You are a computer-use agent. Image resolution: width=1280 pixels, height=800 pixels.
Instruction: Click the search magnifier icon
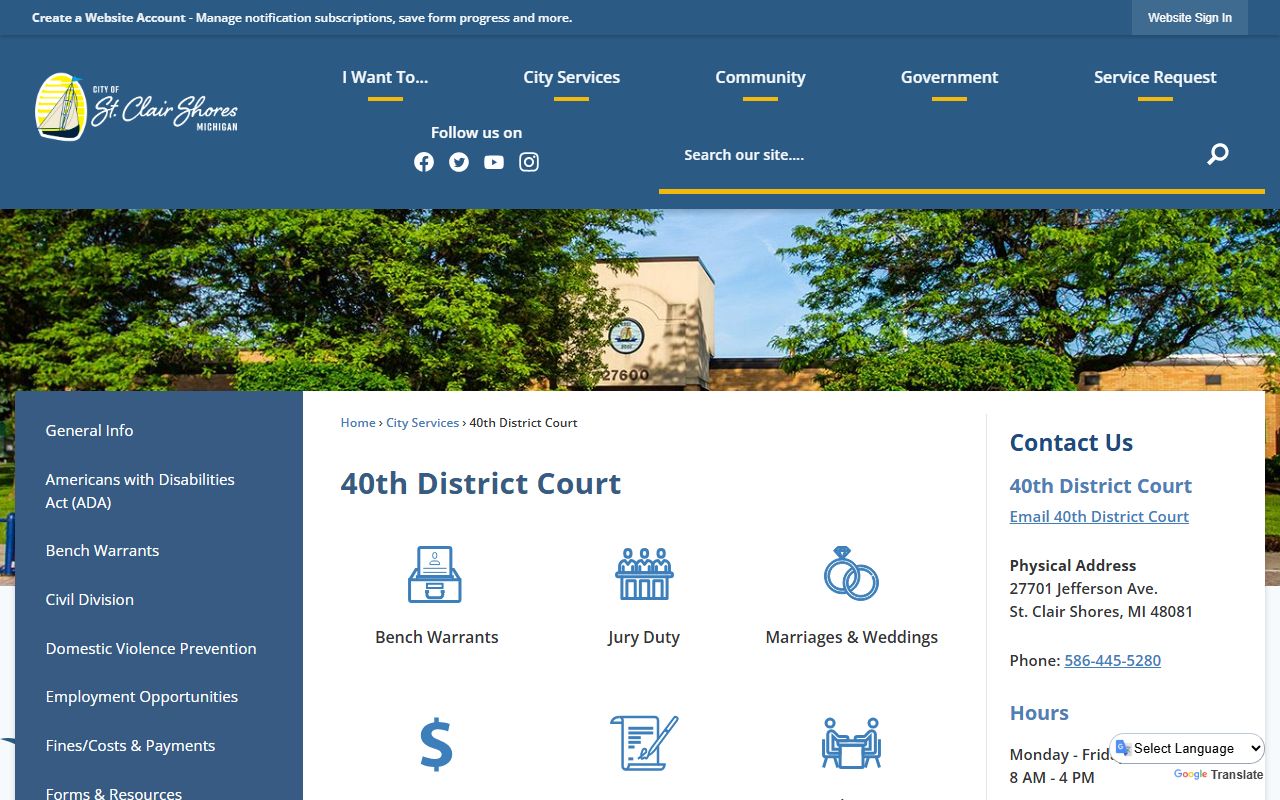1217,154
